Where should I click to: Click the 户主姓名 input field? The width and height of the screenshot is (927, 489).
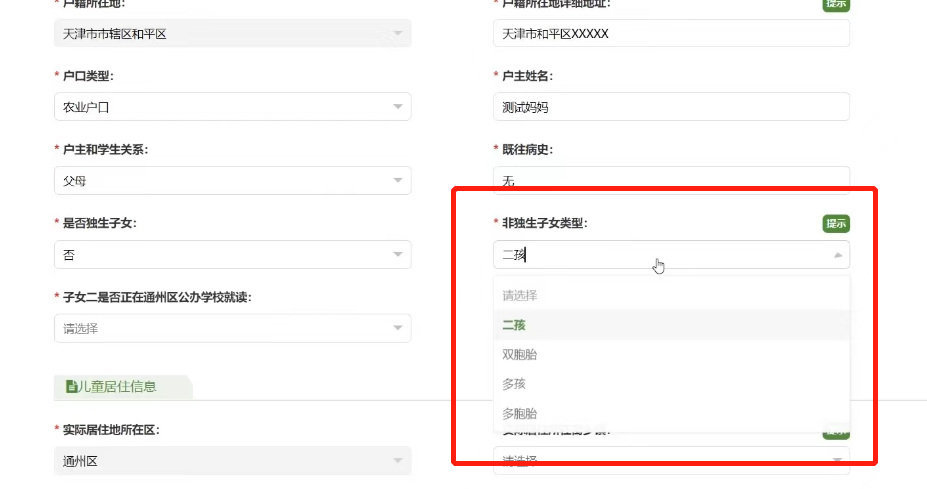point(671,107)
